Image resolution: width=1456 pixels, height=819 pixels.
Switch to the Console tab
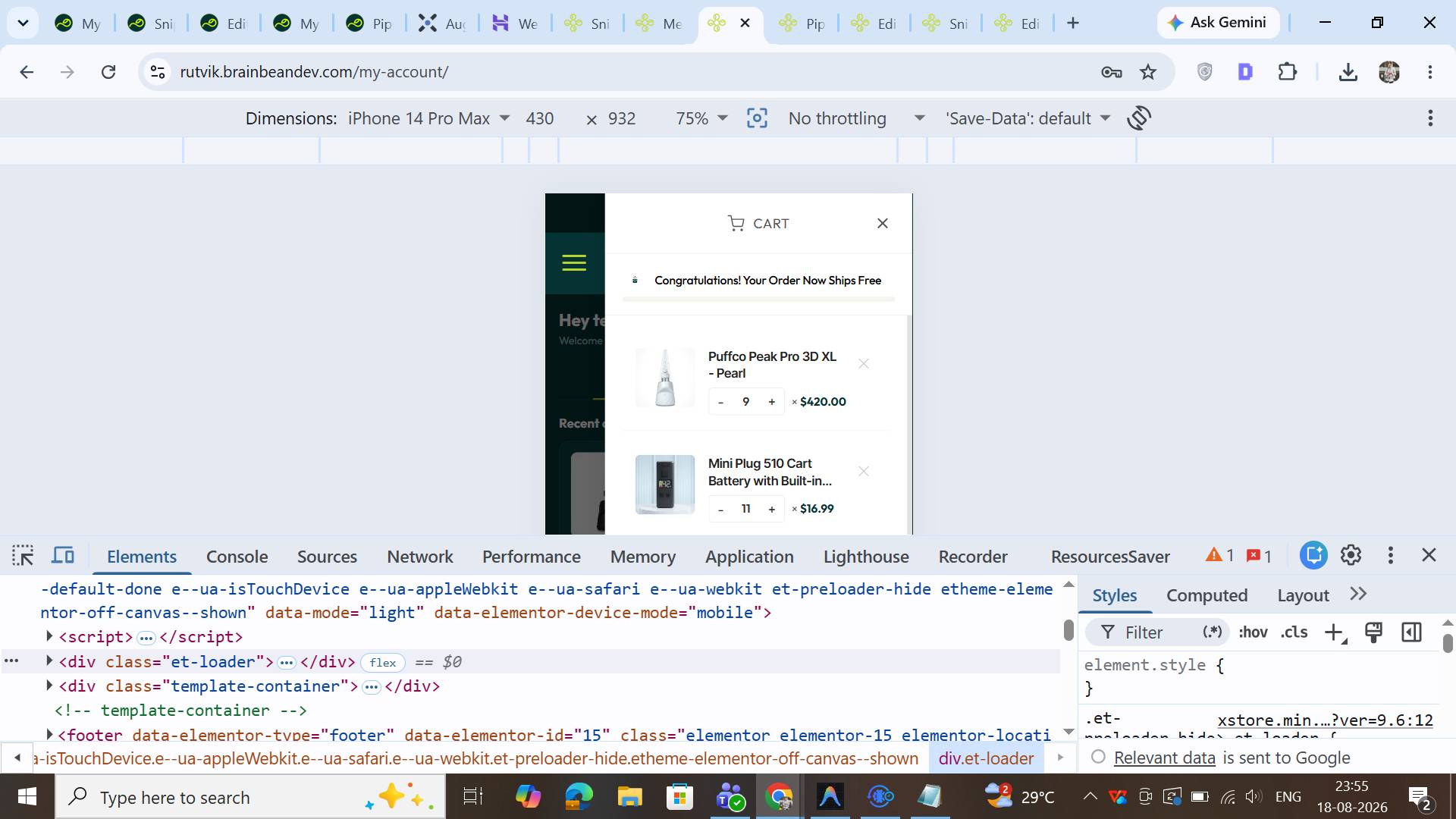point(237,557)
